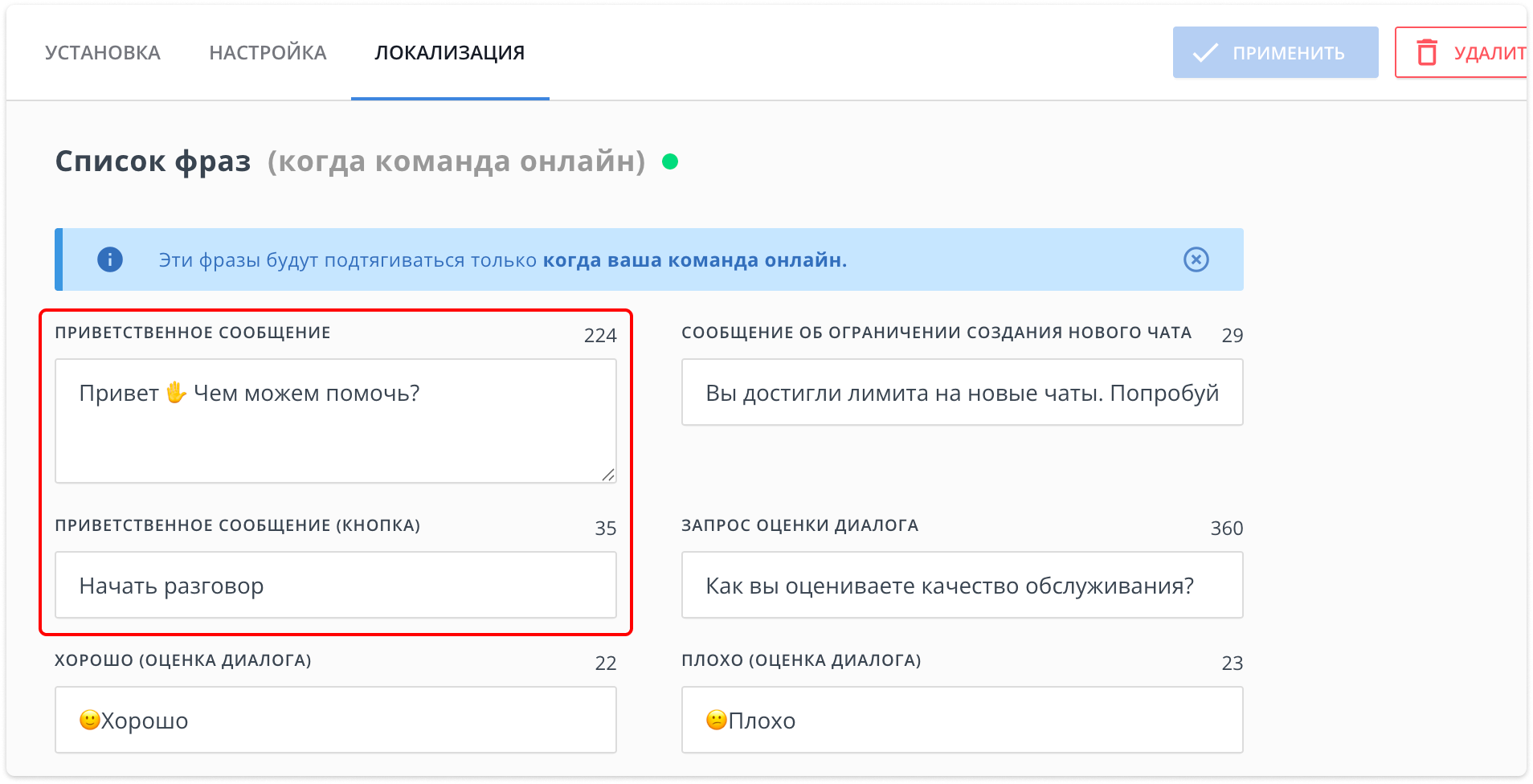
Task: Click the trash icon on the delete button
Action: pyautogui.click(x=1428, y=52)
